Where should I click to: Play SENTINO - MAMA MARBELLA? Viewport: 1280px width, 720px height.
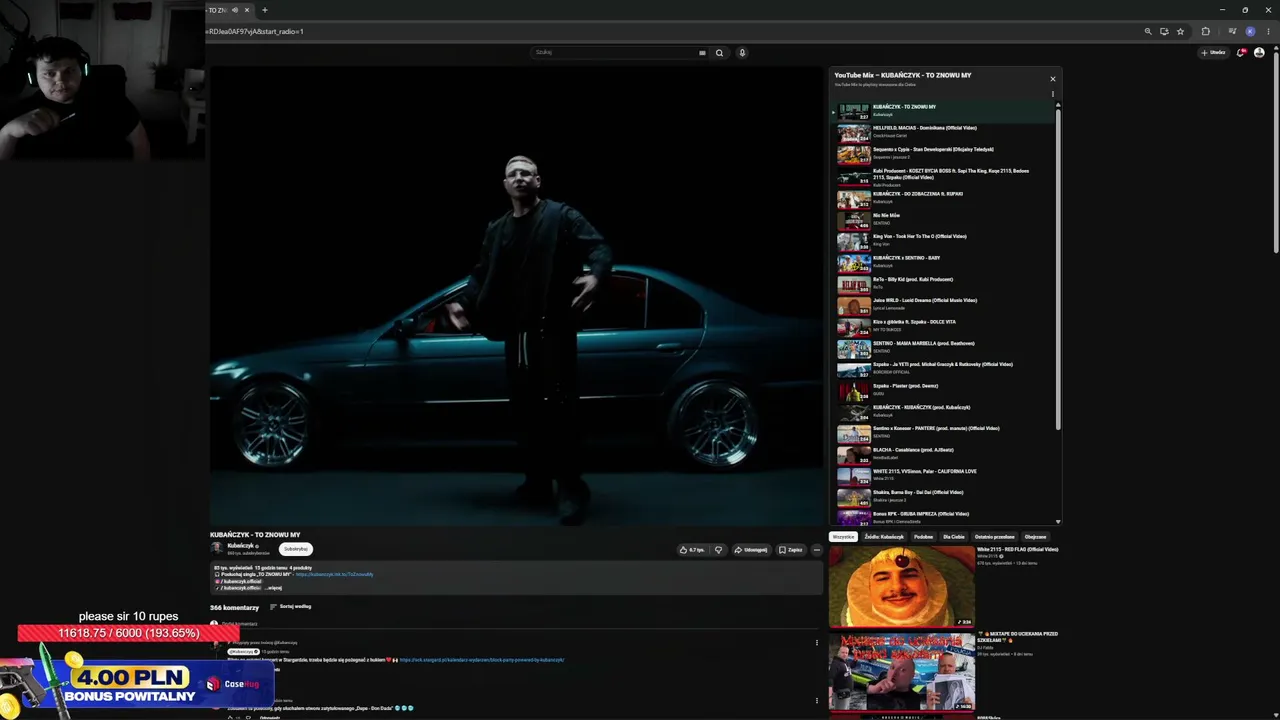coord(945,347)
